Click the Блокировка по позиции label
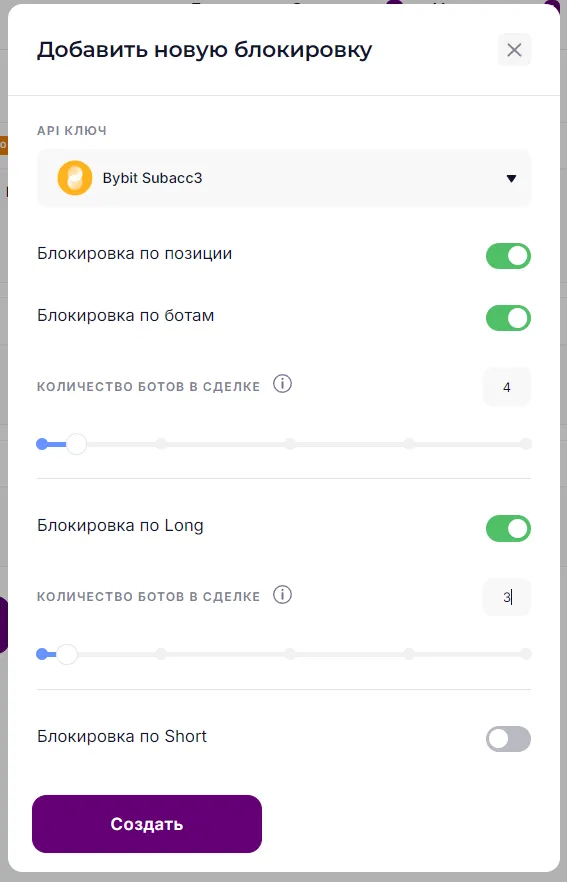 point(134,254)
